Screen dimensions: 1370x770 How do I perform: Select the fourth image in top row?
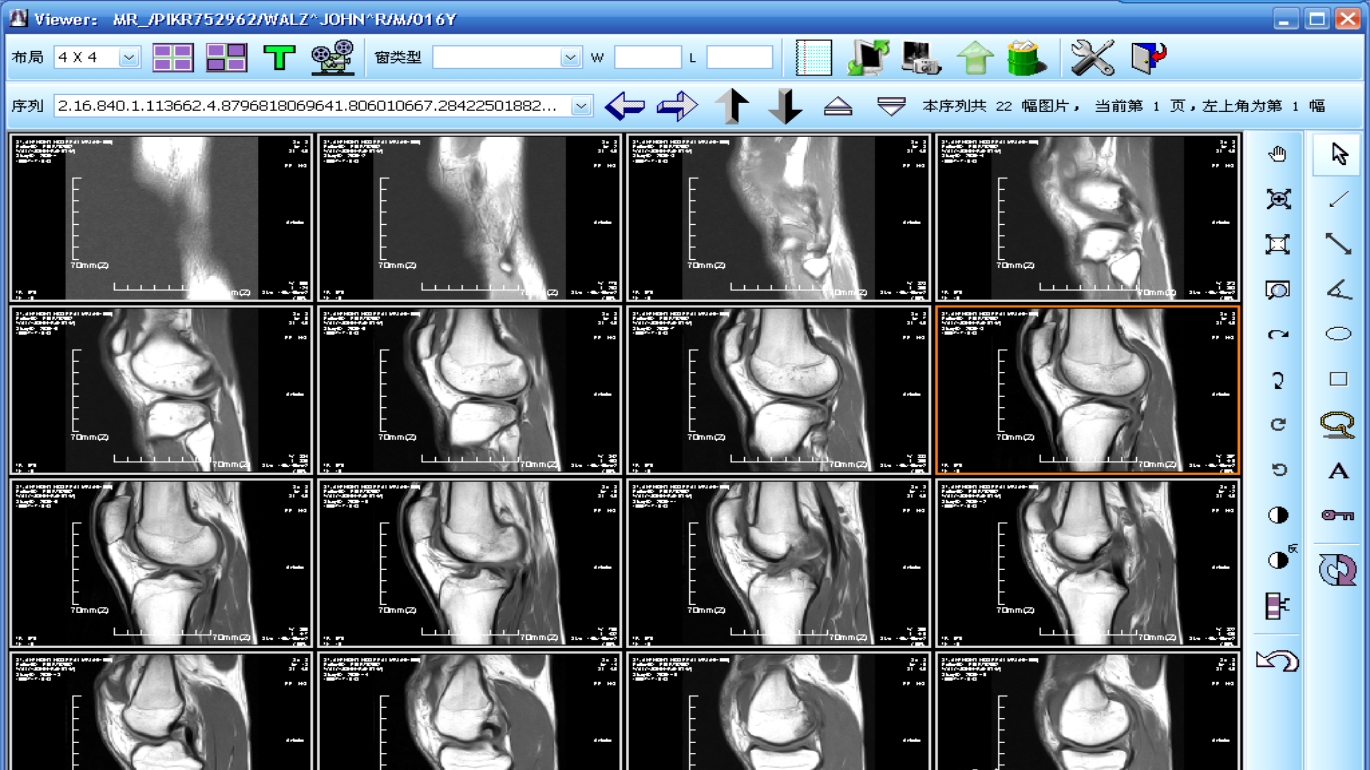[1087, 218]
